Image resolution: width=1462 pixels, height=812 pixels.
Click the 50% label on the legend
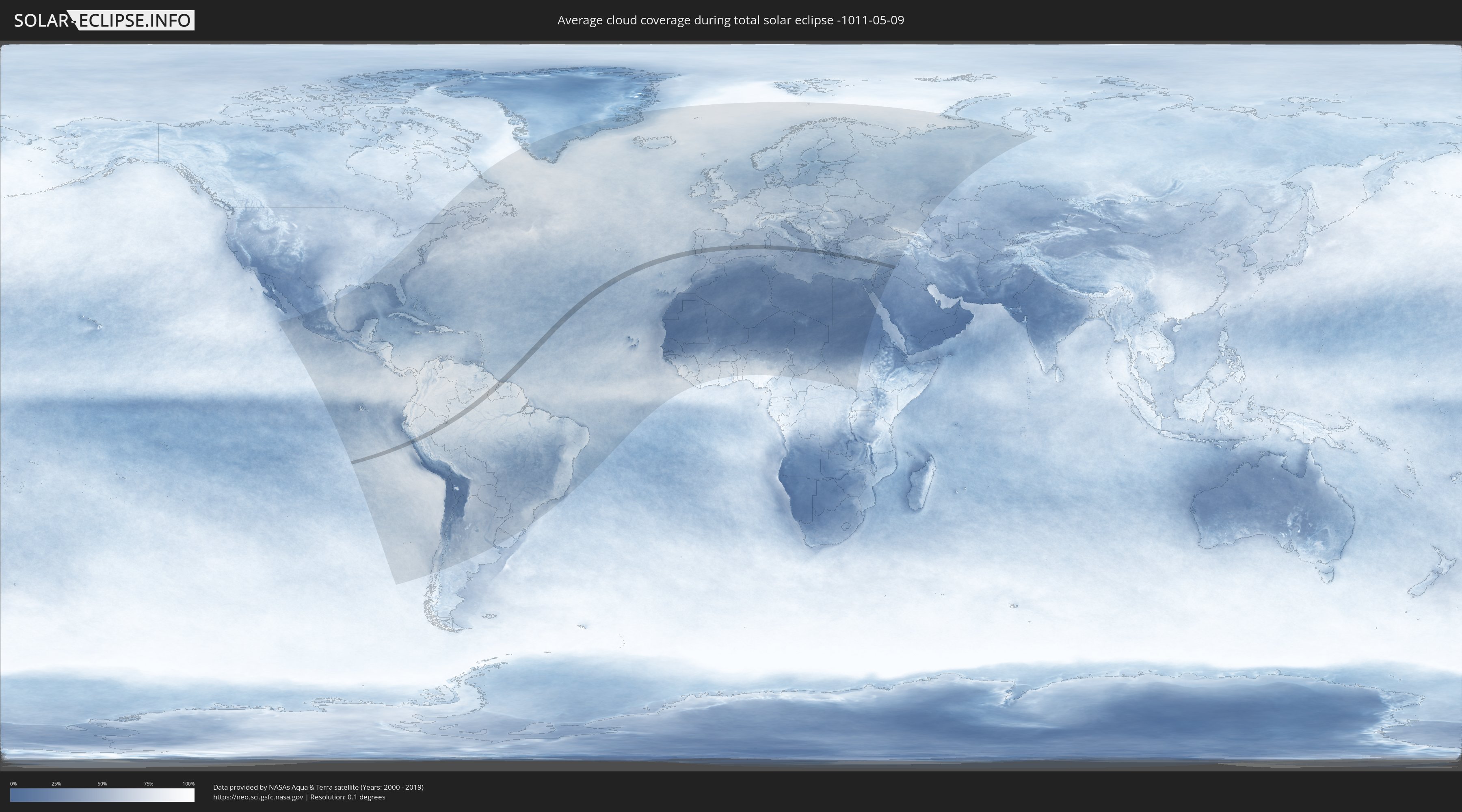102,784
